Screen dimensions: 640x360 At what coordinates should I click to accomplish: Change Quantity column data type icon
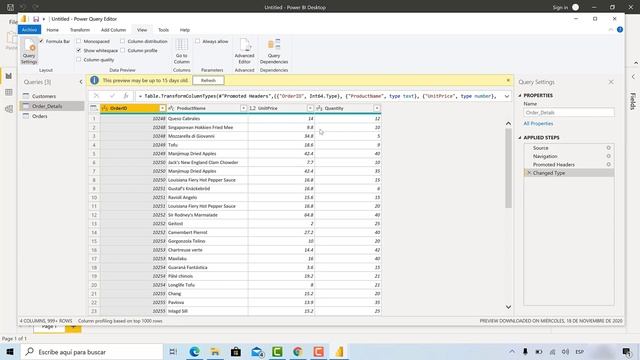pyautogui.click(x=319, y=108)
